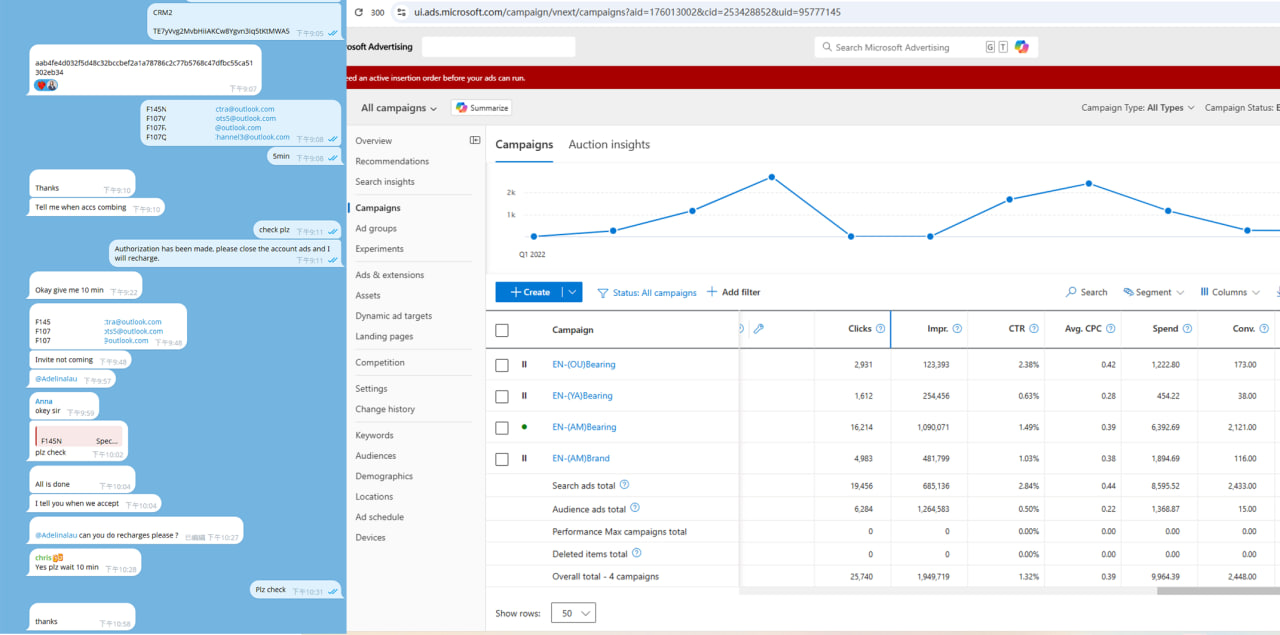Reload the page with the browser refresh icon
Image resolution: width=1280 pixels, height=635 pixels.
click(x=358, y=12)
